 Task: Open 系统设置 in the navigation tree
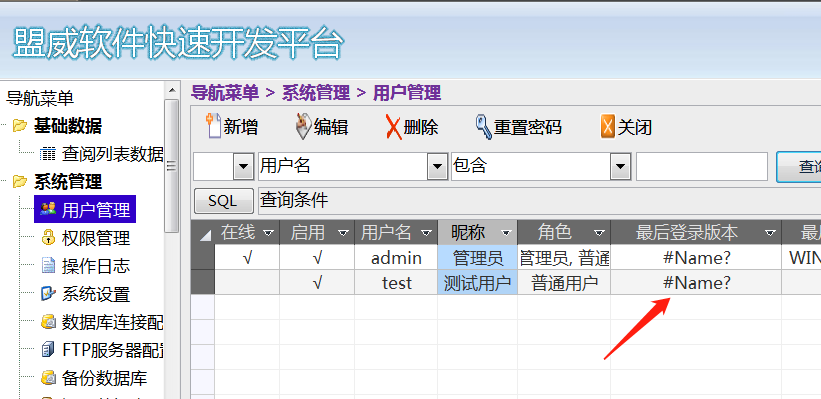click(x=96, y=294)
